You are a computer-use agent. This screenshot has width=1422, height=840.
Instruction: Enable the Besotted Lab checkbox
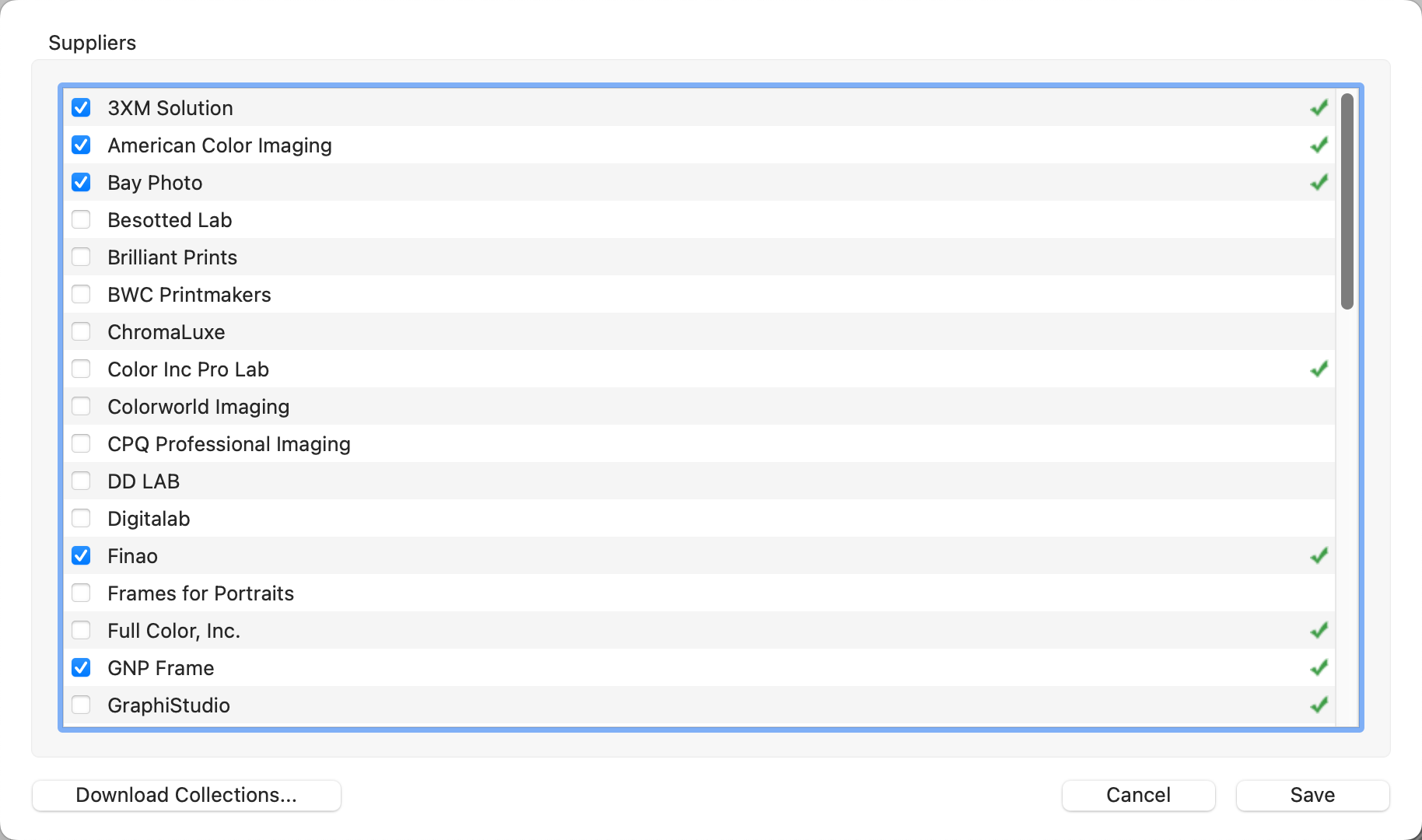81,220
